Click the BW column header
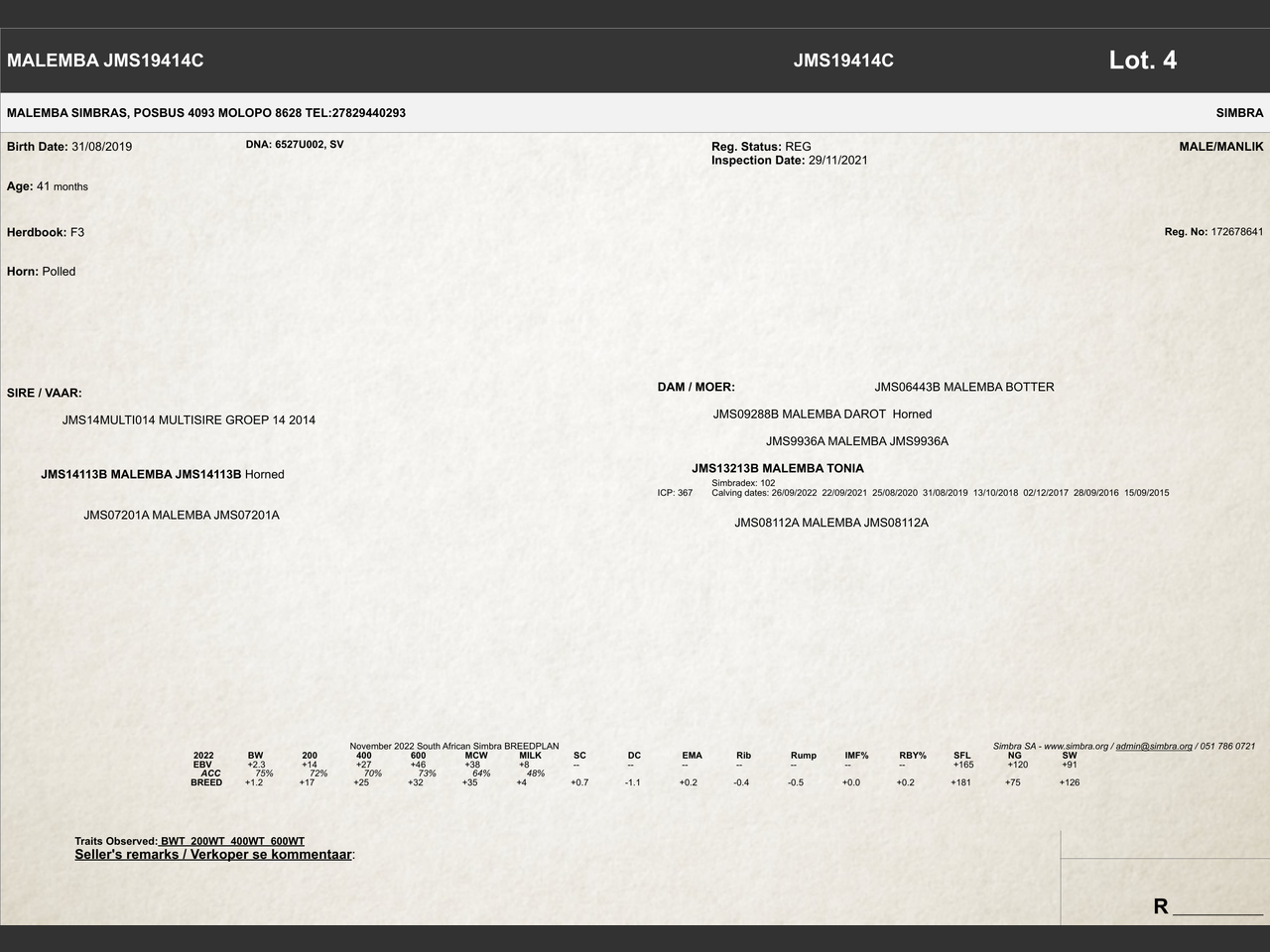1270x952 pixels. tap(256, 756)
